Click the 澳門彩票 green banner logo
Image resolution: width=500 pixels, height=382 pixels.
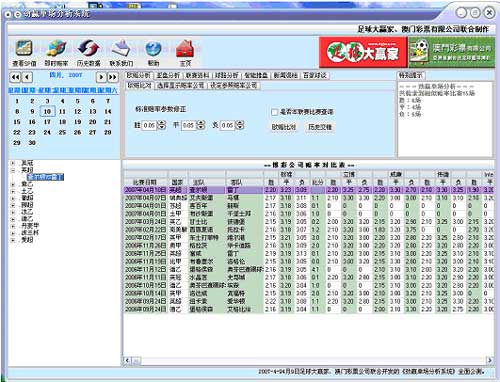(451, 52)
